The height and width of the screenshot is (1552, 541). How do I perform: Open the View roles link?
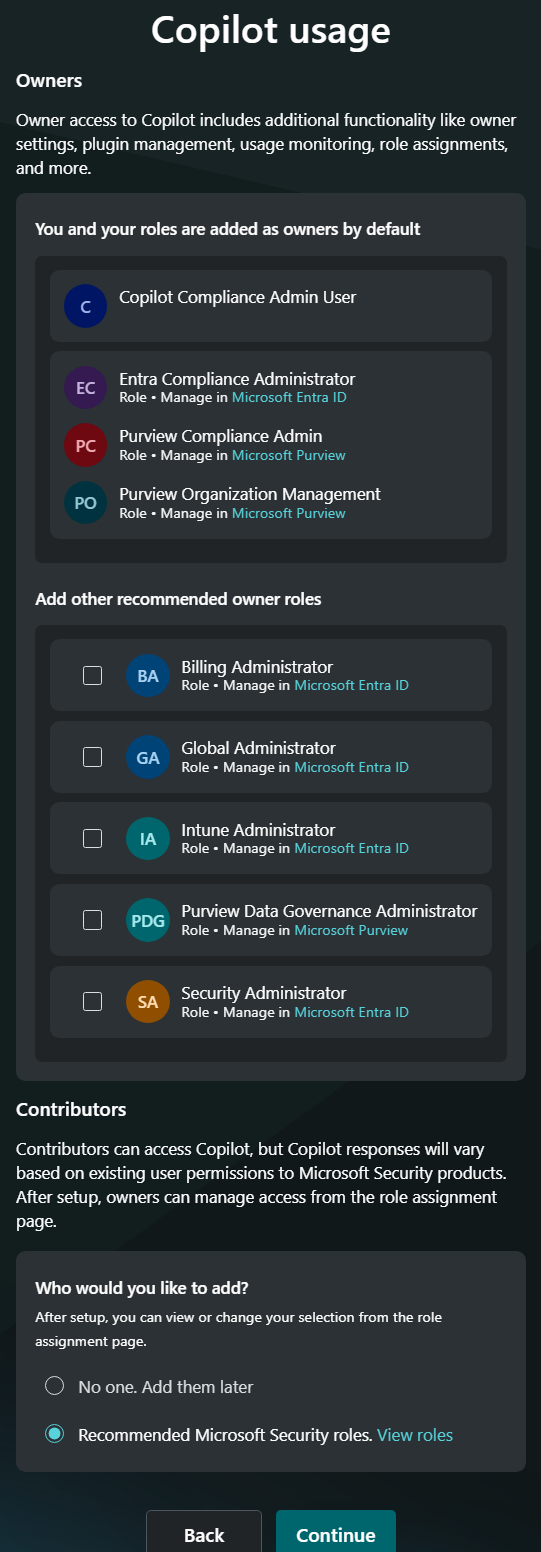tap(415, 1435)
